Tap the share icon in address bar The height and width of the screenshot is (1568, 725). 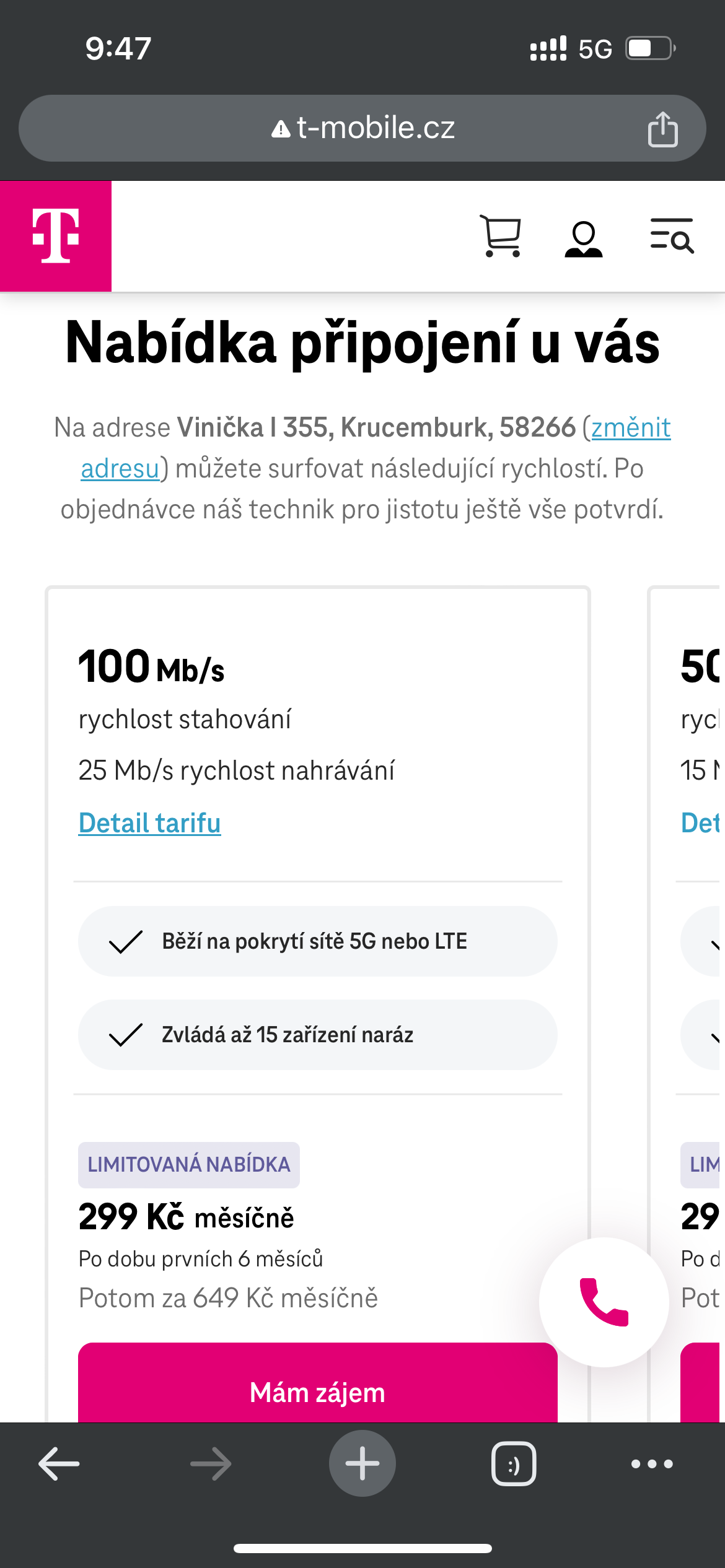tap(662, 129)
